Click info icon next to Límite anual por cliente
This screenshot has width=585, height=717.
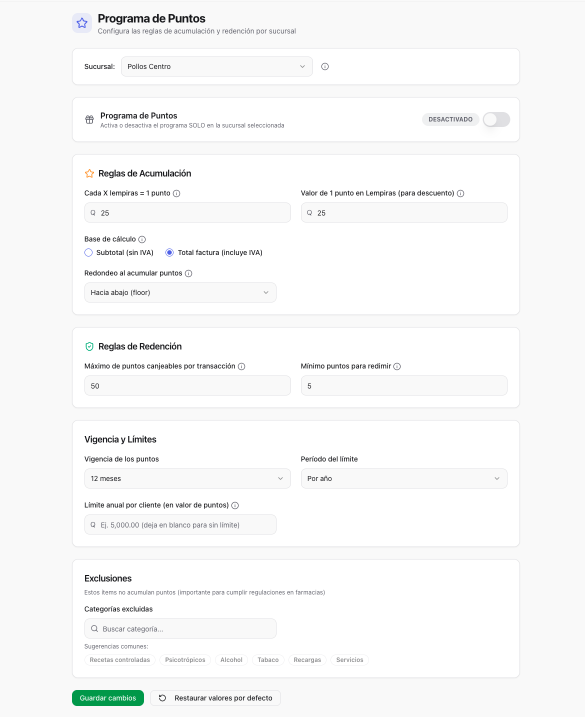coord(235,505)
